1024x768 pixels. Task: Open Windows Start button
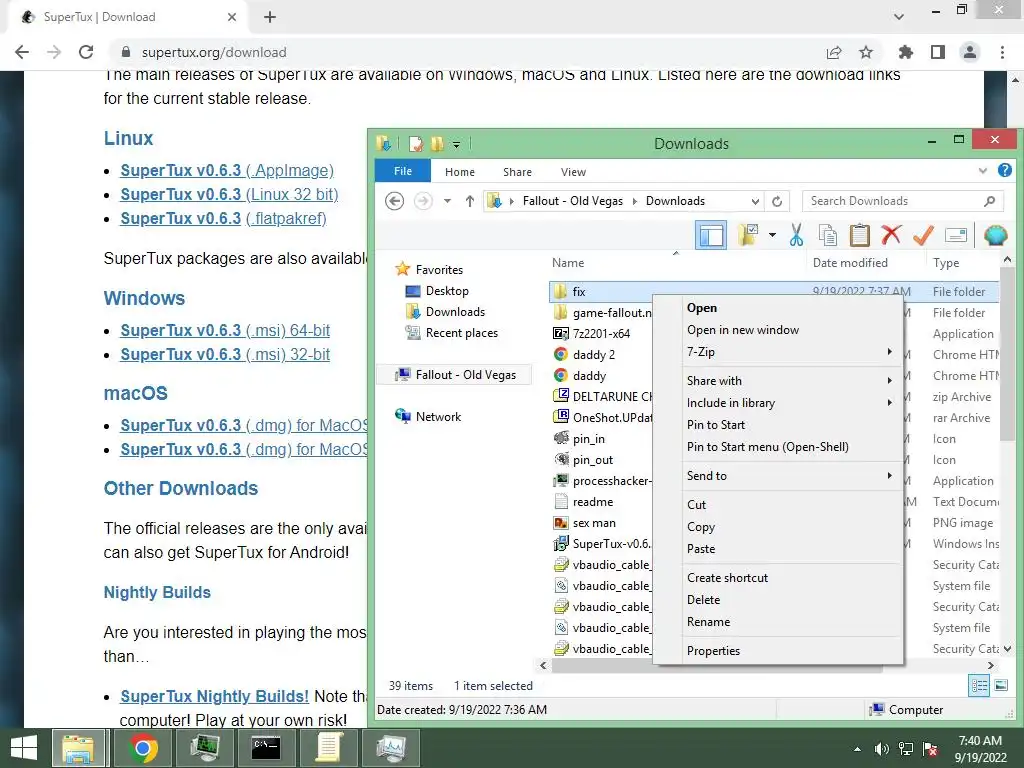point(24,748)
